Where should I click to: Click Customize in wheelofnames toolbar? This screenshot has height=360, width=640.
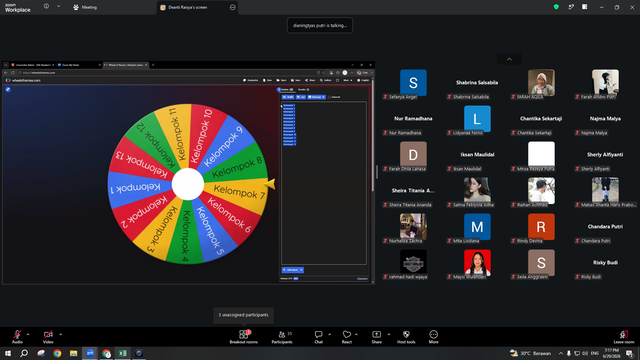tap(251, 80)
